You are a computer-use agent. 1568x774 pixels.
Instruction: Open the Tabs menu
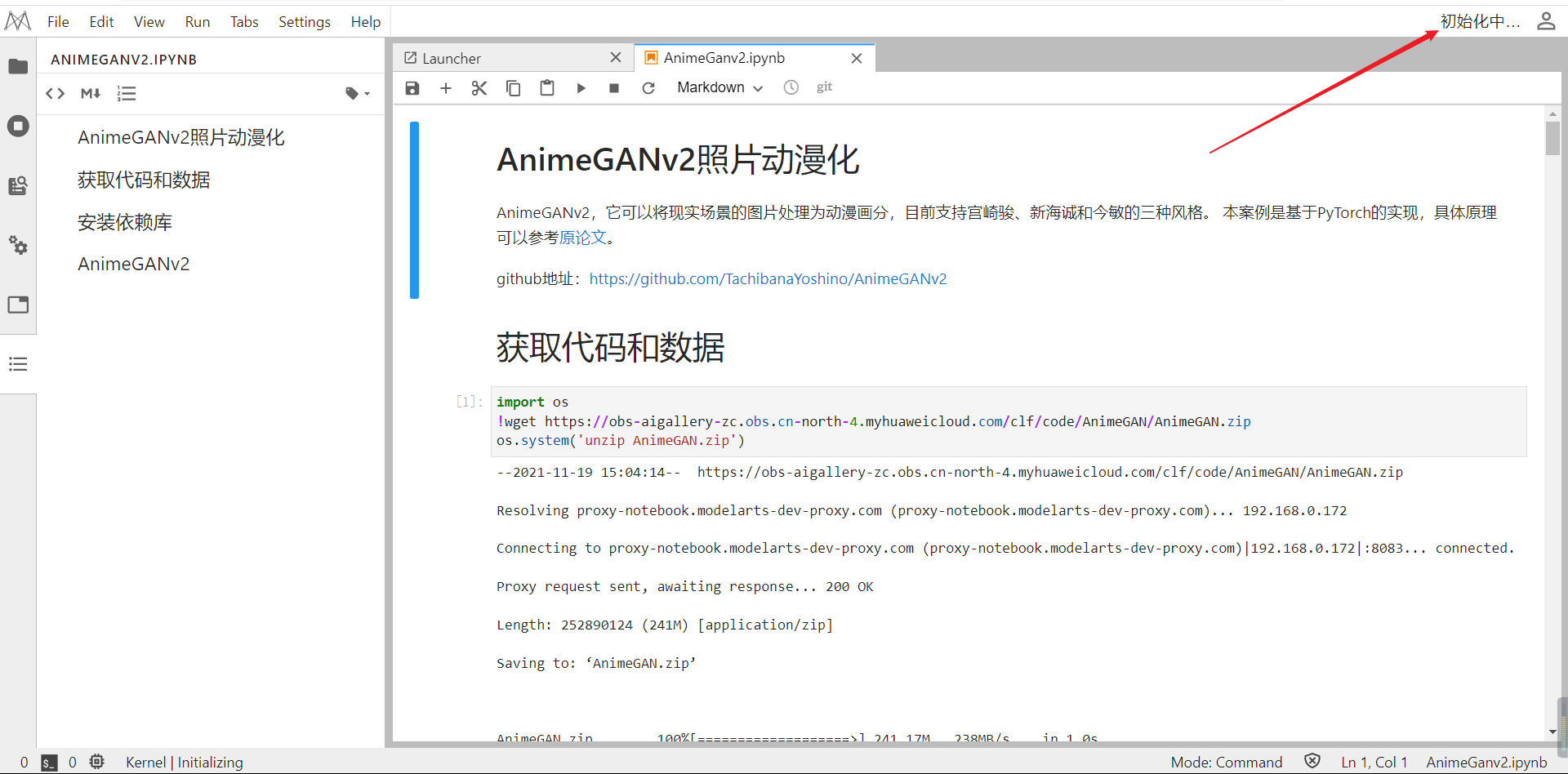pyautogui.click(x=244, y=22)
